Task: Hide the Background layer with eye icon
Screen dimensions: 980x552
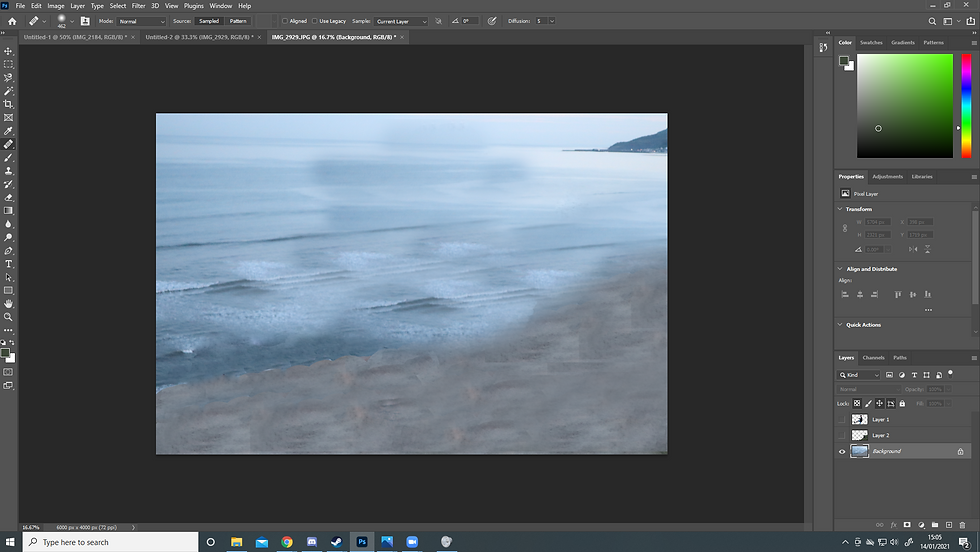Action: pyautogui.click(x=842, y=451)
